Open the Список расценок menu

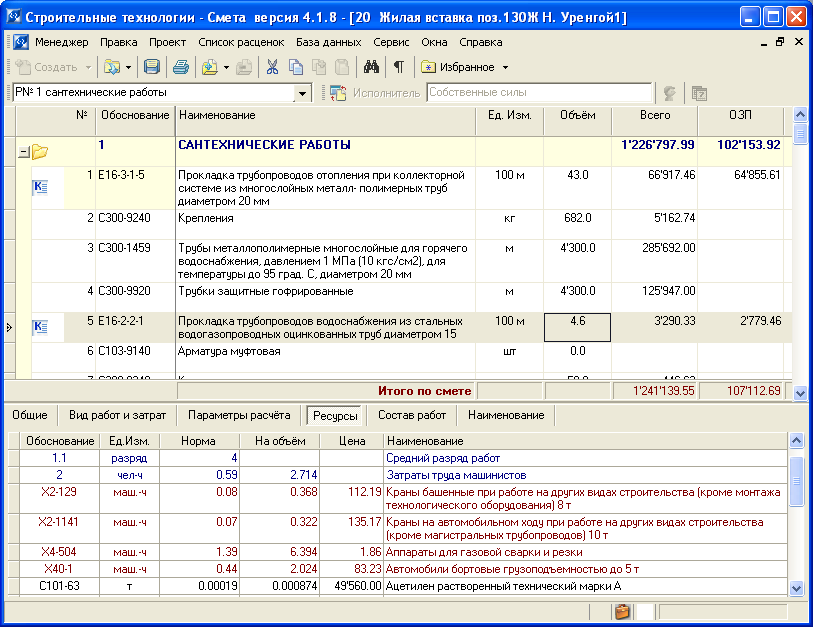pos(241,42)
